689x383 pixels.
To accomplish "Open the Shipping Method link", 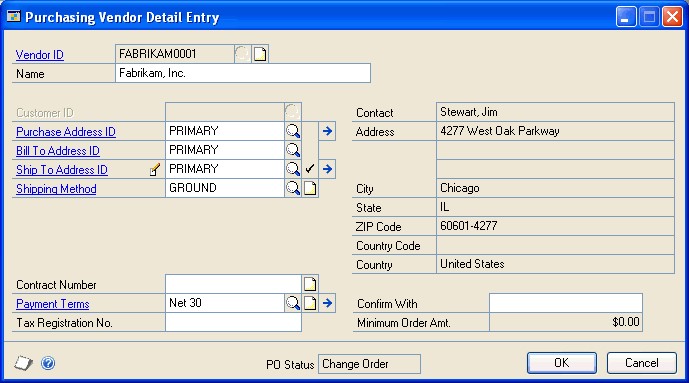I will click(56, 189).
